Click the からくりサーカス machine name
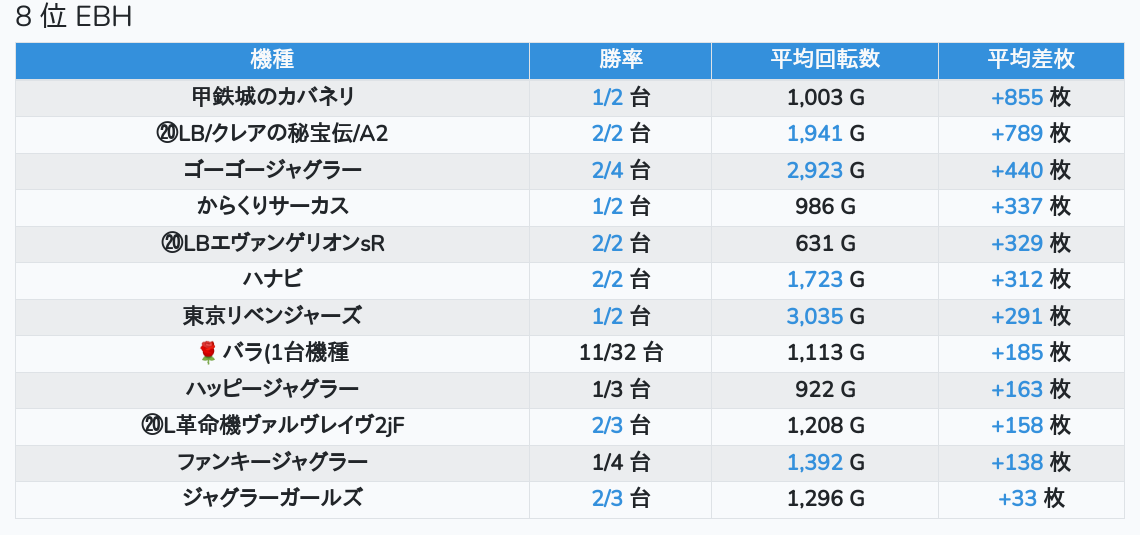Image resolution: width=1140 pixels, height=535 pixels. (272, 206)
